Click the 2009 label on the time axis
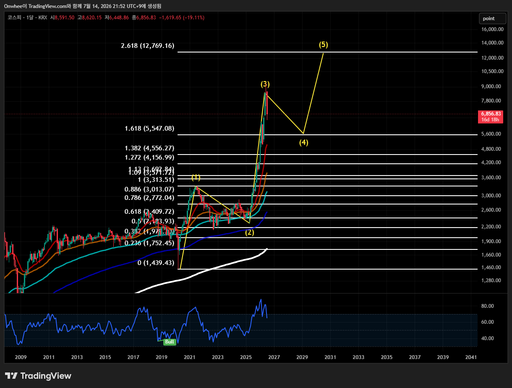Viewport: 512px width, 388px height. 21,357
